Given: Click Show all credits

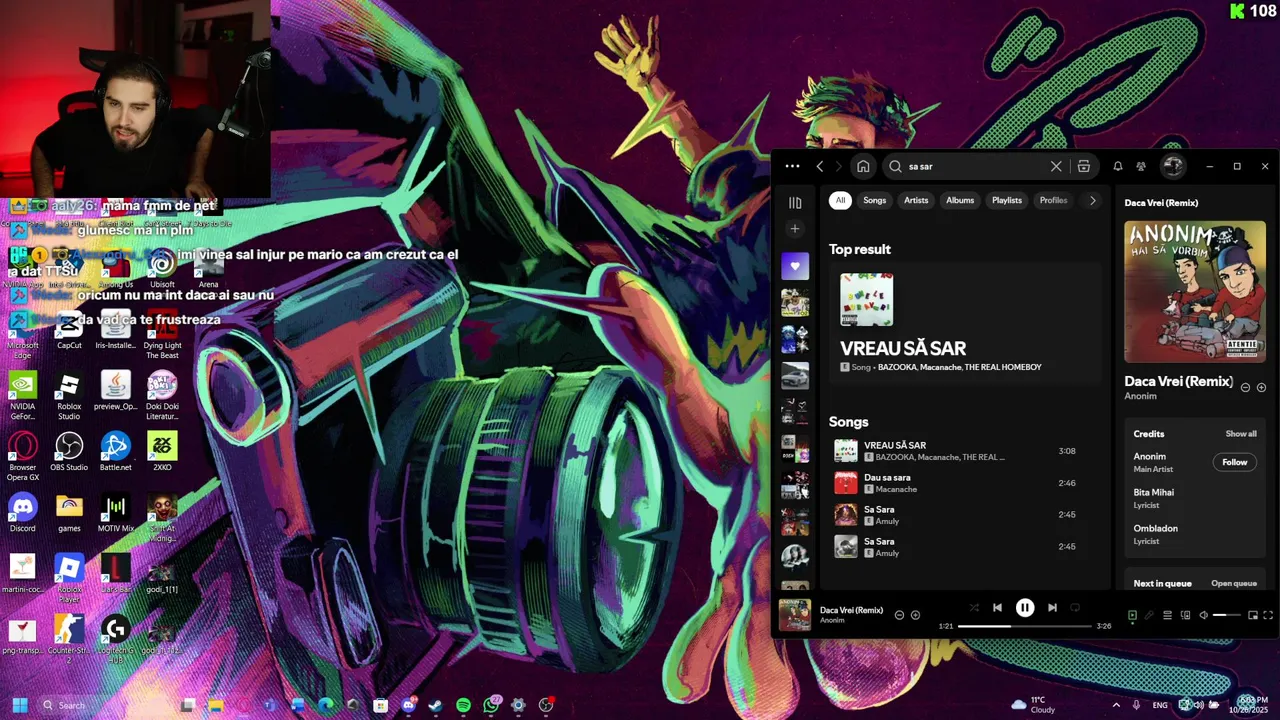Looking at the screenshot, I should click(x=1241, y=434).
